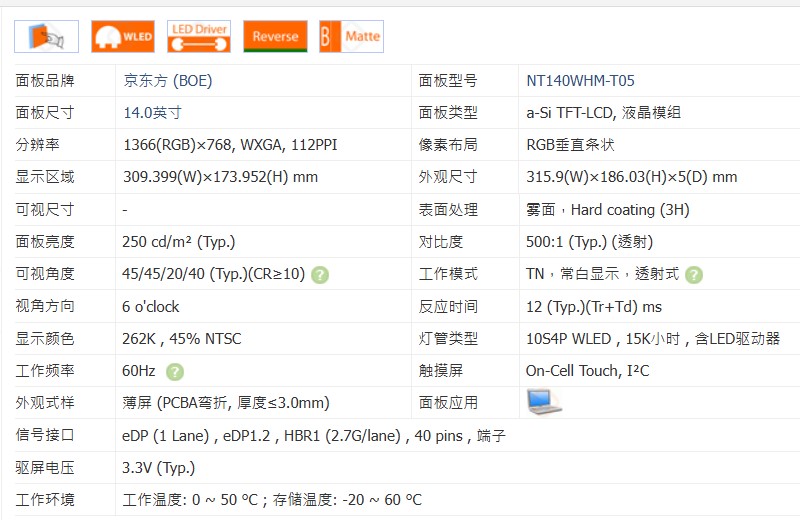
Task: Click the Reverse feature icon
Action: point(275,37)
